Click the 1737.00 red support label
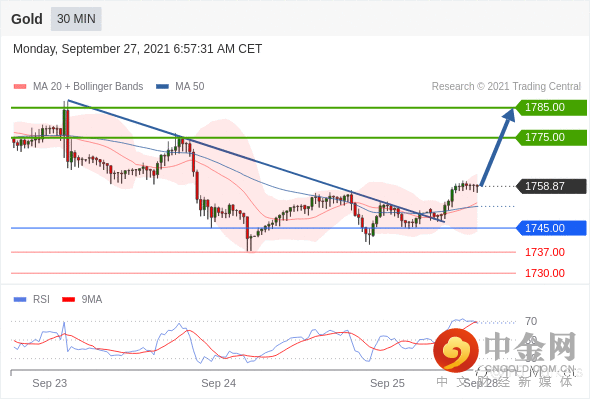The width and height of the screenshot is (590, 400). click(x=545, y=252)
